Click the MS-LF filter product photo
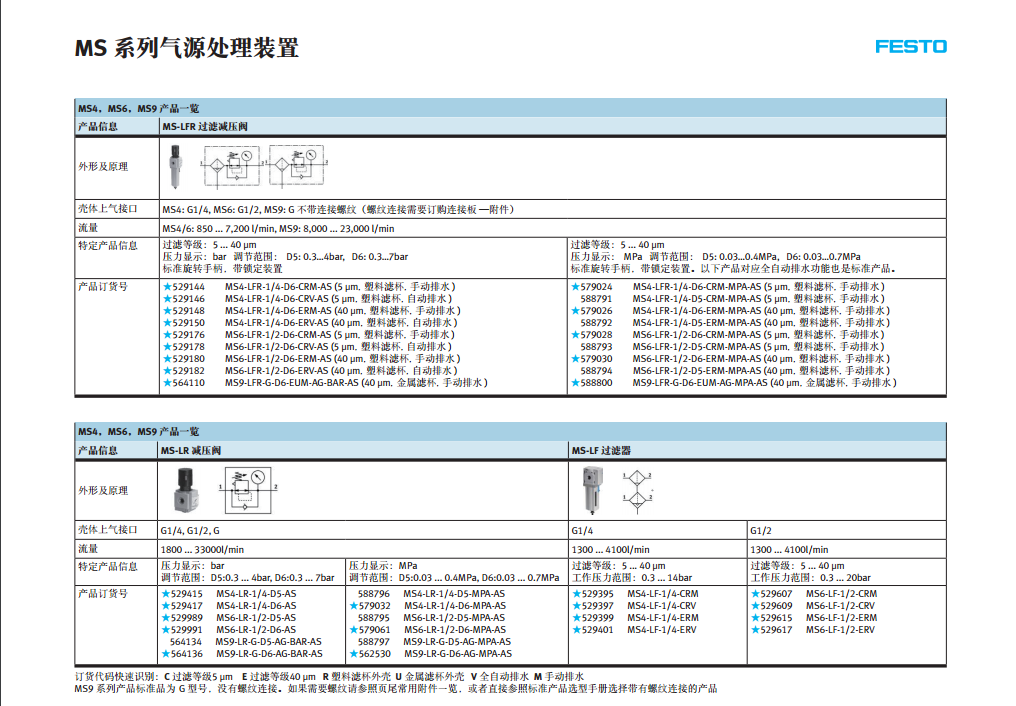1016x706 pixels. pyautogui.click(x=592, y=490)
